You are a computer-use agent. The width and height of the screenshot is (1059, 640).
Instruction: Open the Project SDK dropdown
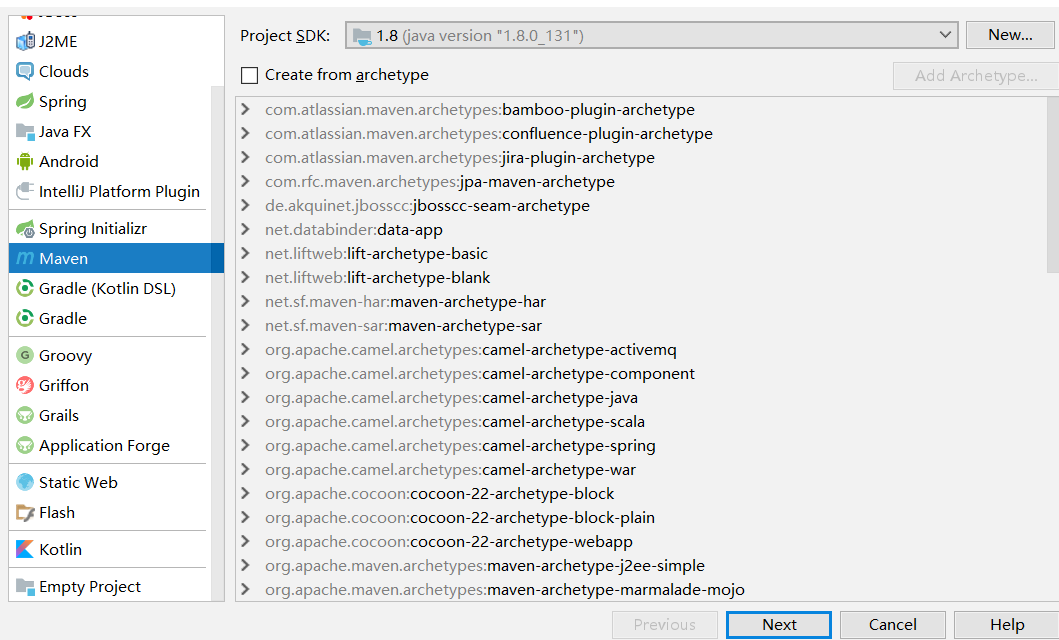coord(652,35)
